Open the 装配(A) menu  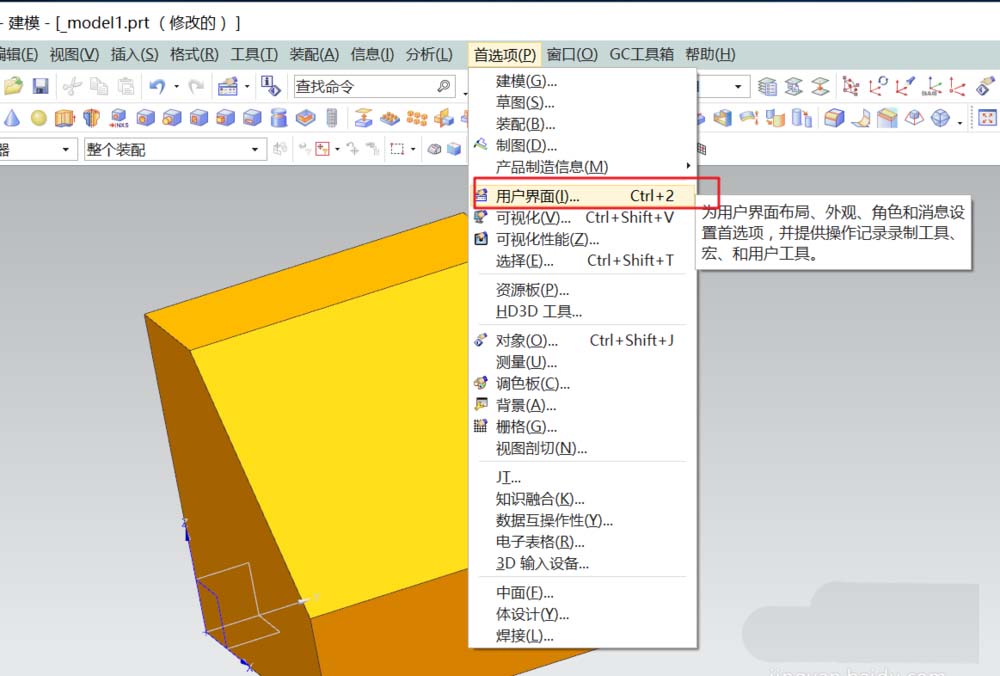[314, 55]
